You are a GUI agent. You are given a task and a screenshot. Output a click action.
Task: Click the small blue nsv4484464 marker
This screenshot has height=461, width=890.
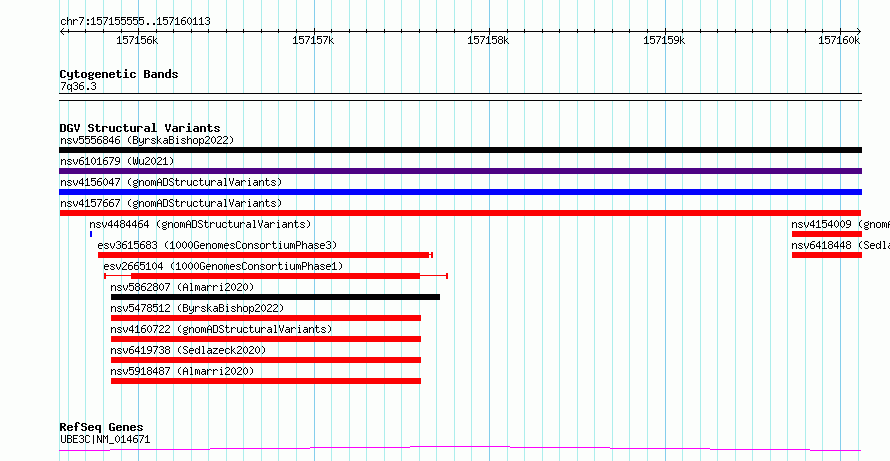91,234
